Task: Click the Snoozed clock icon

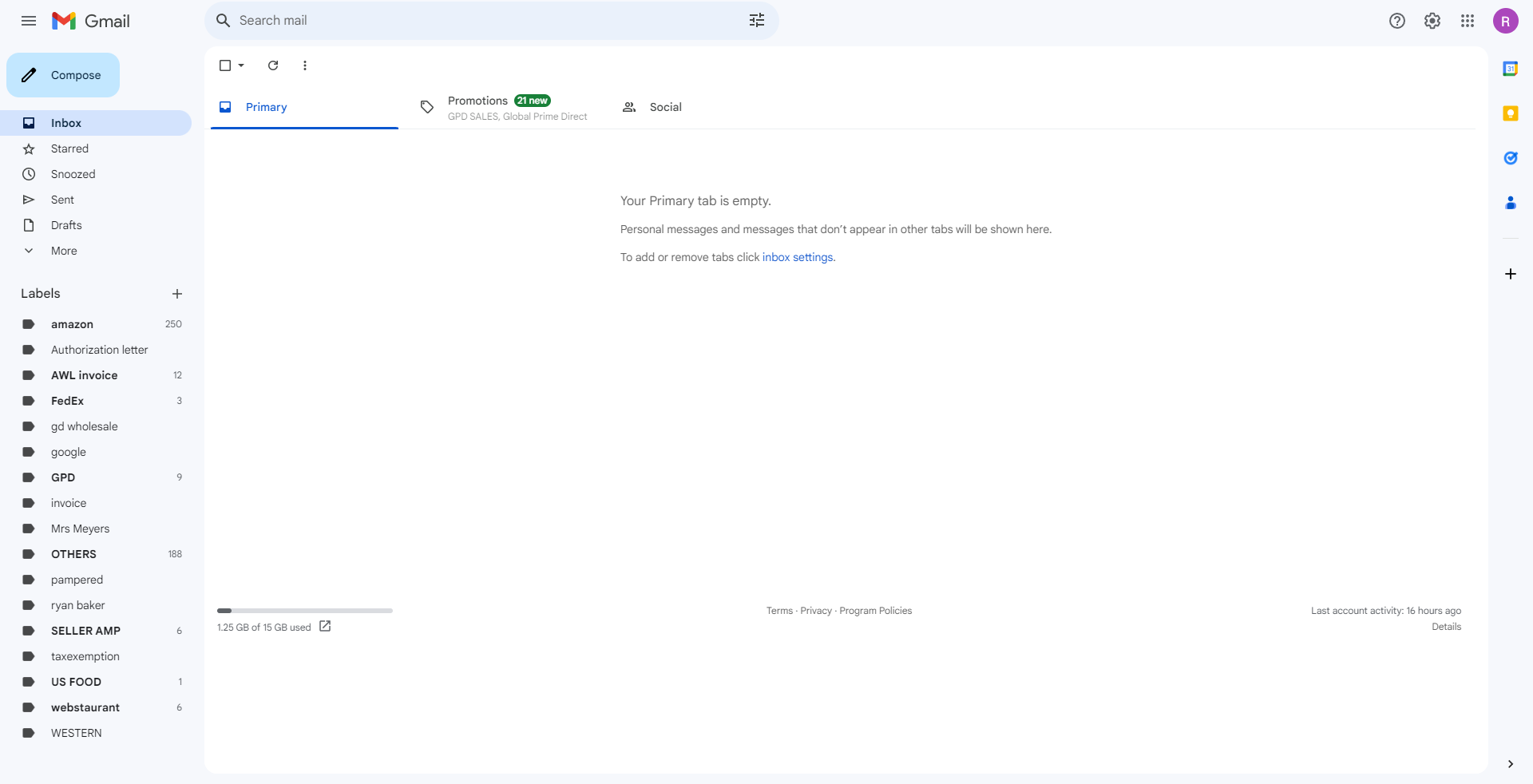Action: click(x=29, y=174)
